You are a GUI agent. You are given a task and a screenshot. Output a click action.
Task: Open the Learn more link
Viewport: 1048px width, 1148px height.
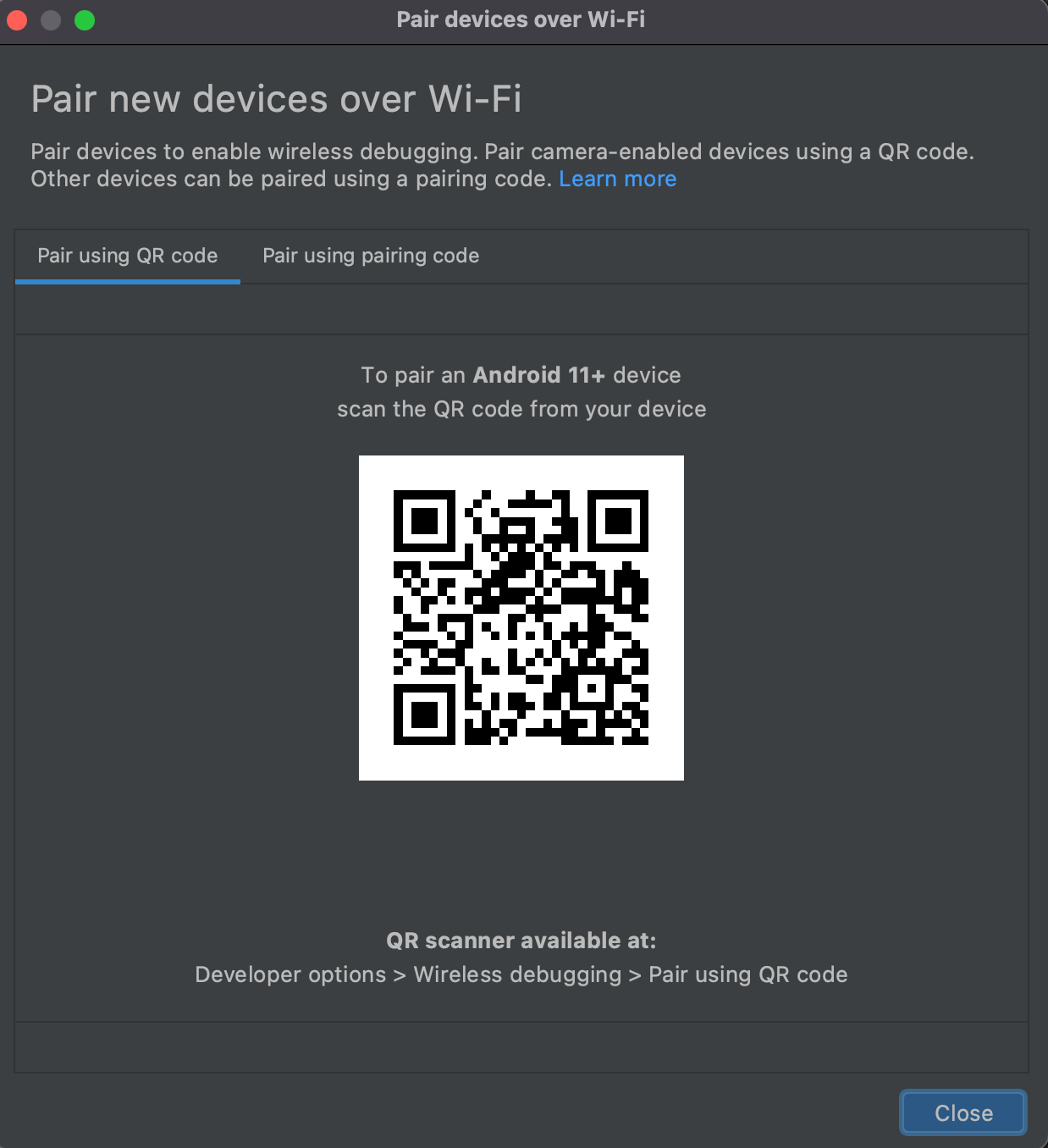[618, 179]
